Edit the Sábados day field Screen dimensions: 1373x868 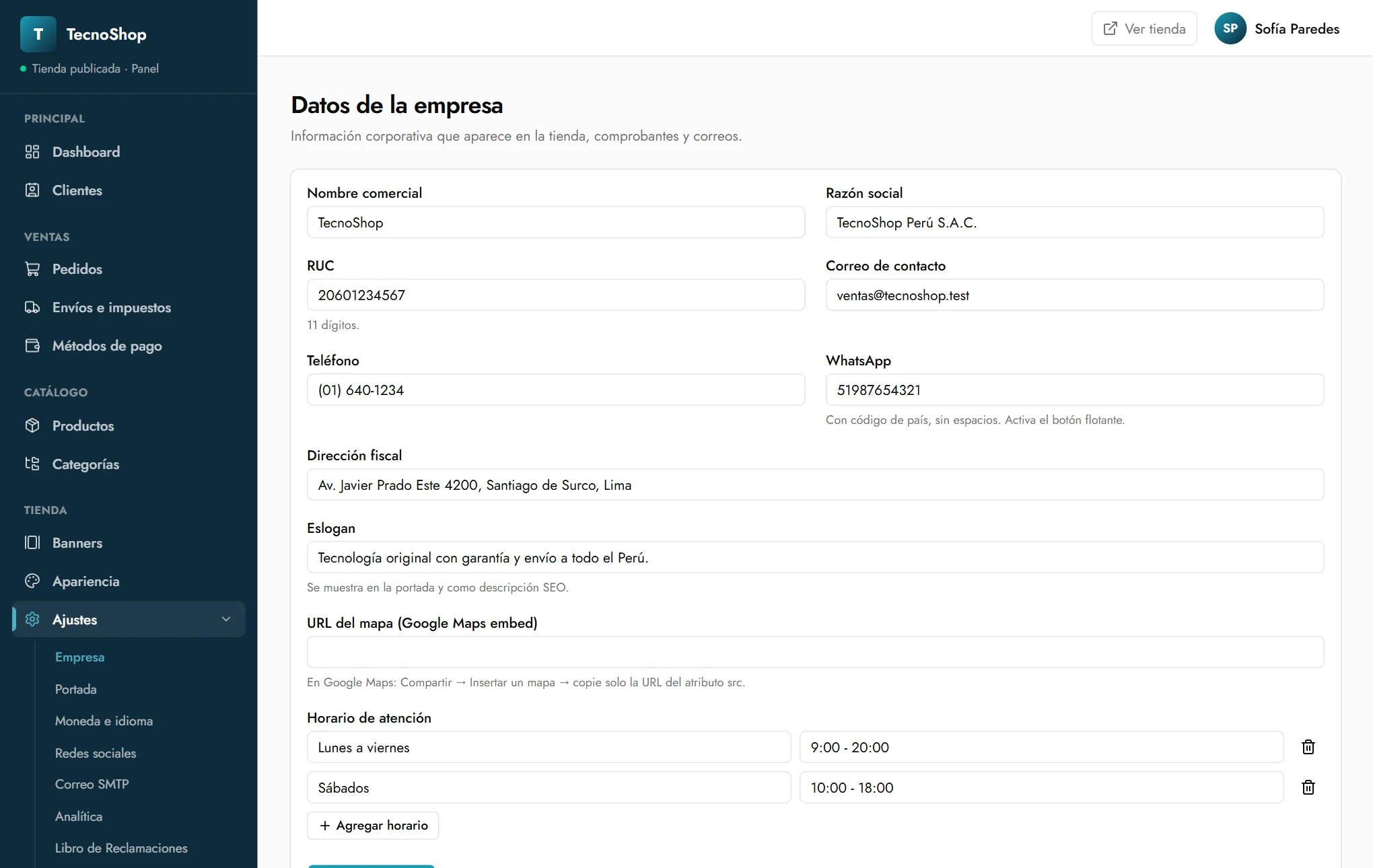(x=549, y=787)
